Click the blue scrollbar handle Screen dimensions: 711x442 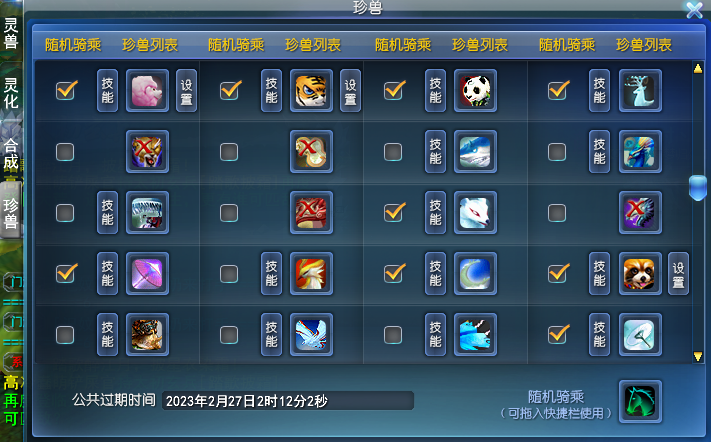tap(697, 187)
